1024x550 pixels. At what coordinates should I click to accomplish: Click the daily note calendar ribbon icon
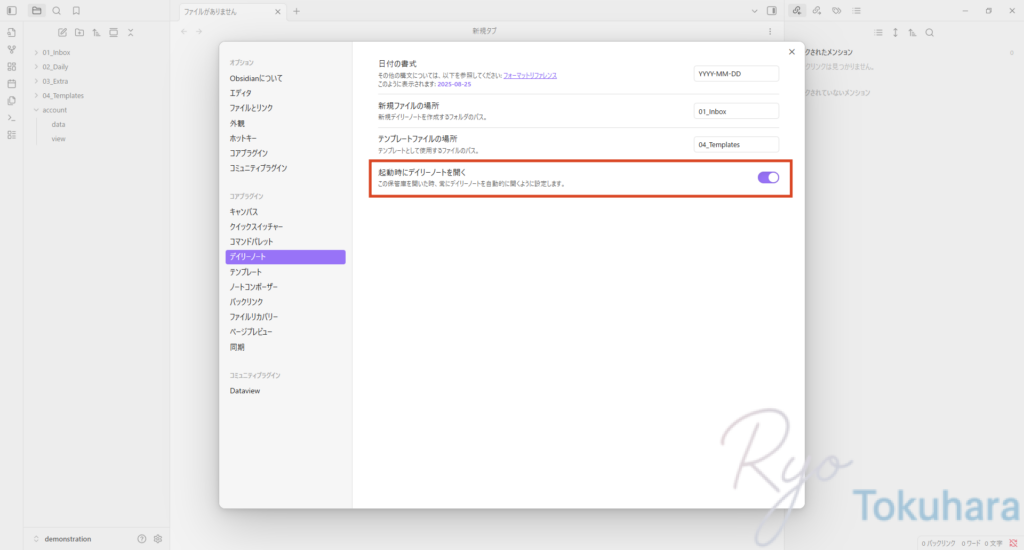[x=11, y=83]
